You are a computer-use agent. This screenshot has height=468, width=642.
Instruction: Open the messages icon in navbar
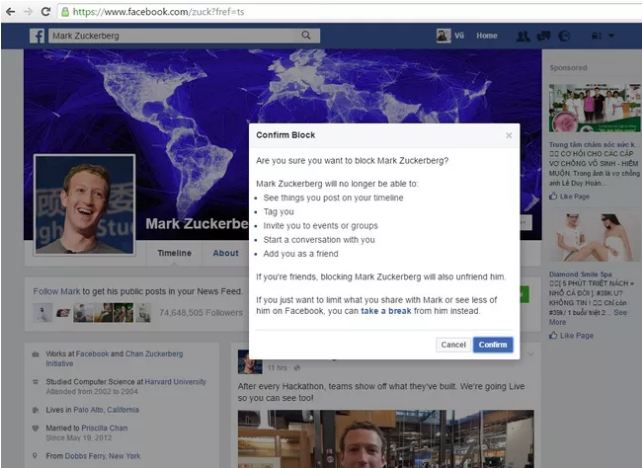[543, 36]
